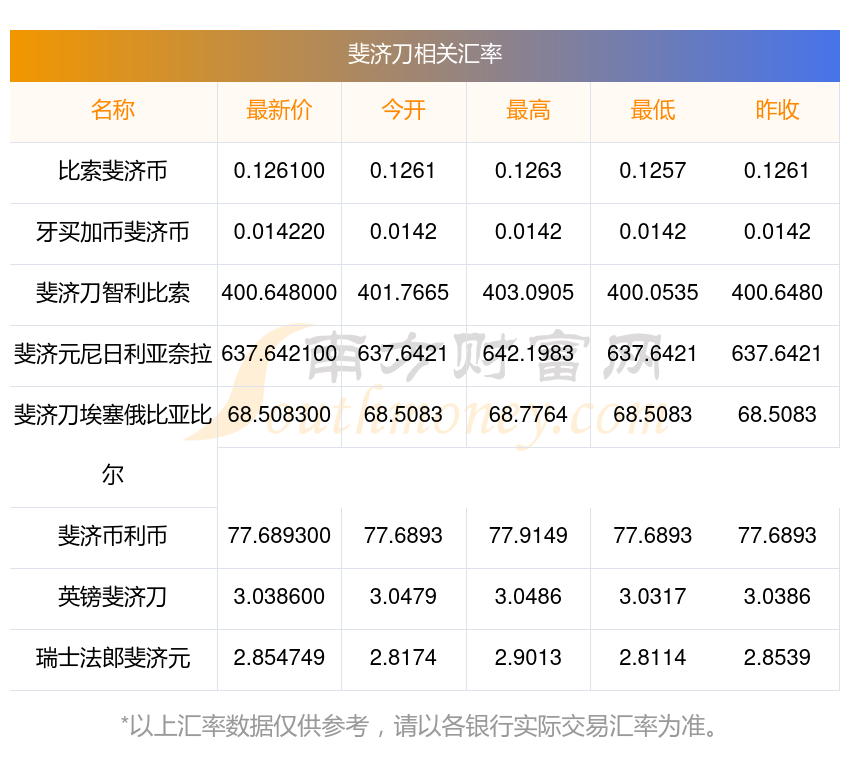Click the 英镑斐济刀 row name
This screenshot has height=757, width=850.
113,597
